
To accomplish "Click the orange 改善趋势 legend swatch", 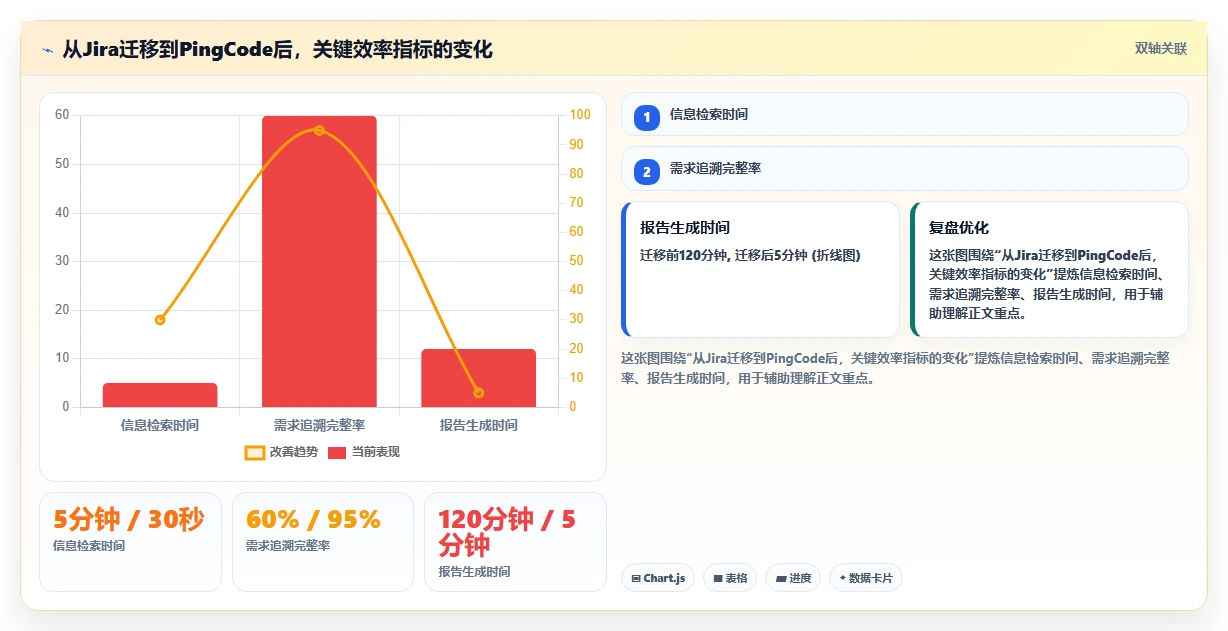I will [x=255, y=453].
